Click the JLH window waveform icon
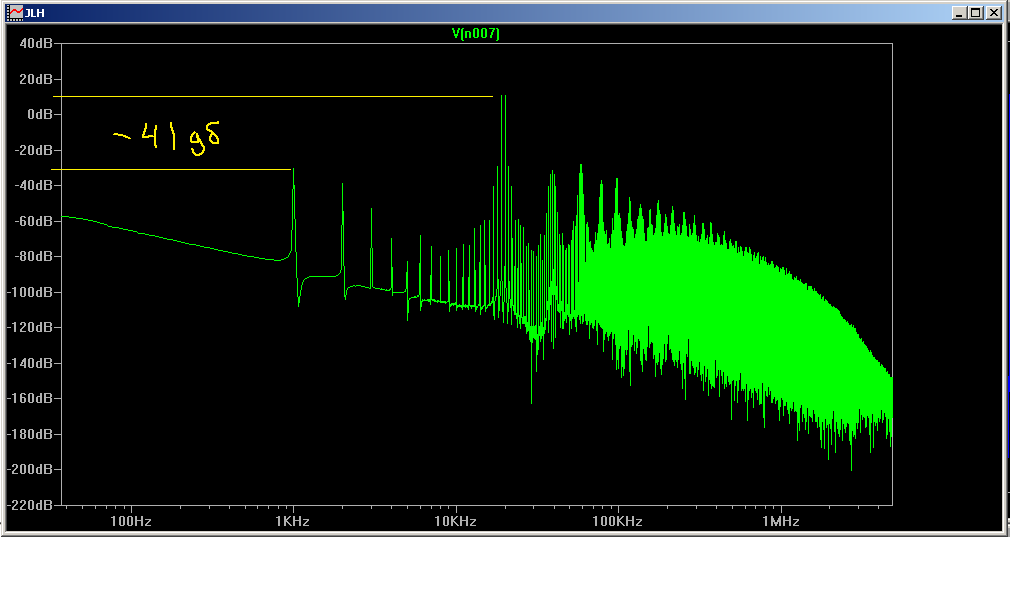The image size is (1010, 600). click(14, 13)
